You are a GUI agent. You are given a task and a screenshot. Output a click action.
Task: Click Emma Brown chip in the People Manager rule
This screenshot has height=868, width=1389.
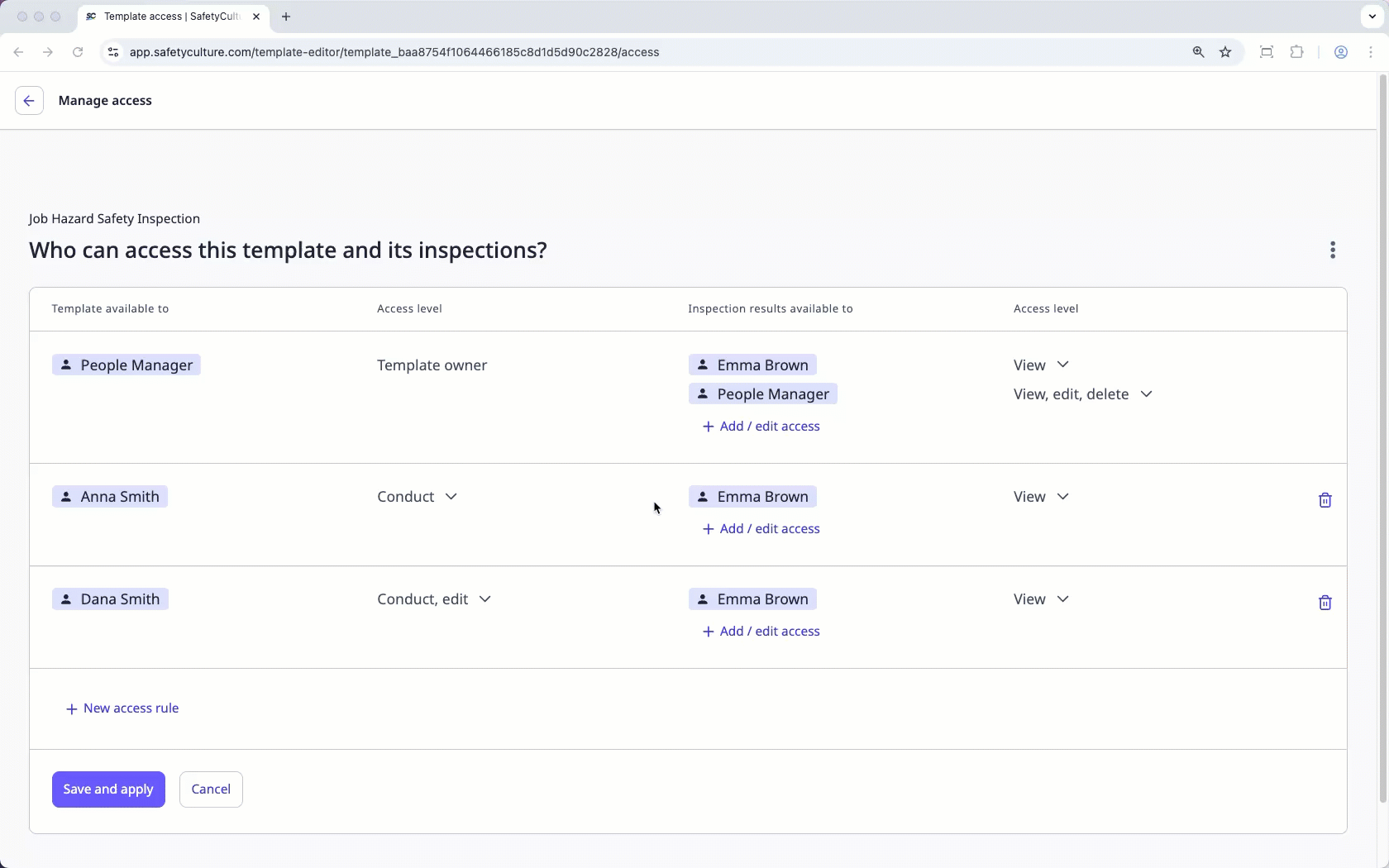click(752, 365)
